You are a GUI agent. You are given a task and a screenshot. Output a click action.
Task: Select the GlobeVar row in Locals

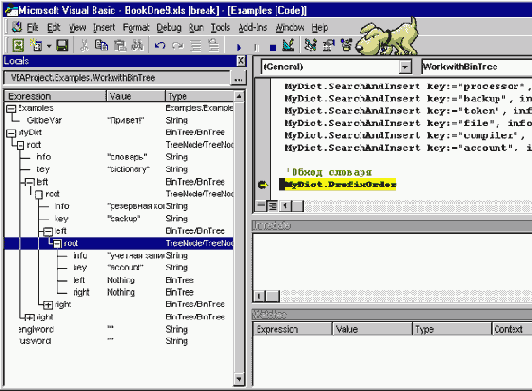119,120
